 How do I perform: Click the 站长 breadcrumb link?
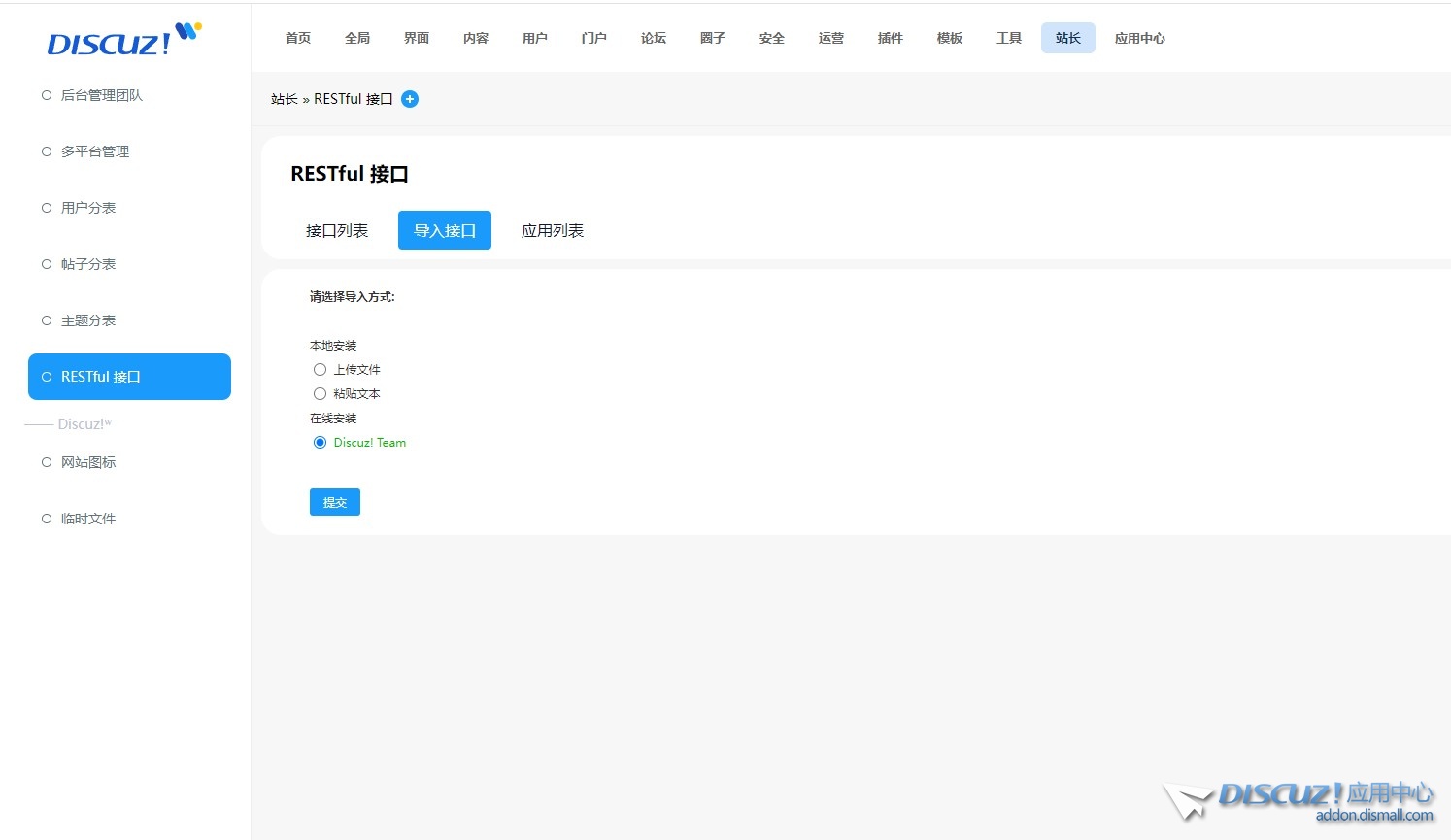click(284, 99)
